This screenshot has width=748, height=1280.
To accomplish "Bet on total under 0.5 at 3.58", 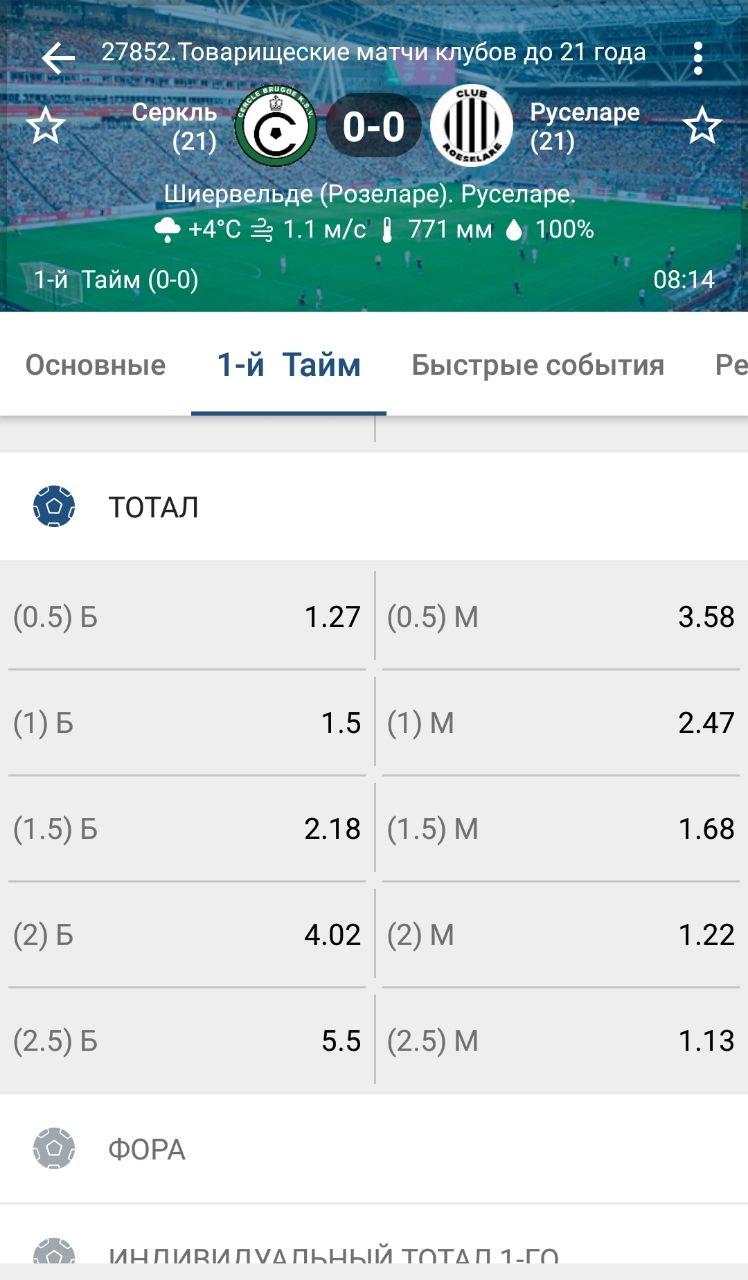I will pos(562,617).
